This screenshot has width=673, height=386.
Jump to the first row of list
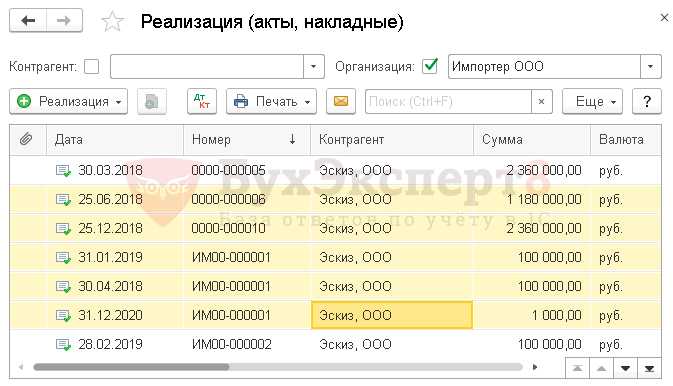(577, 368)
